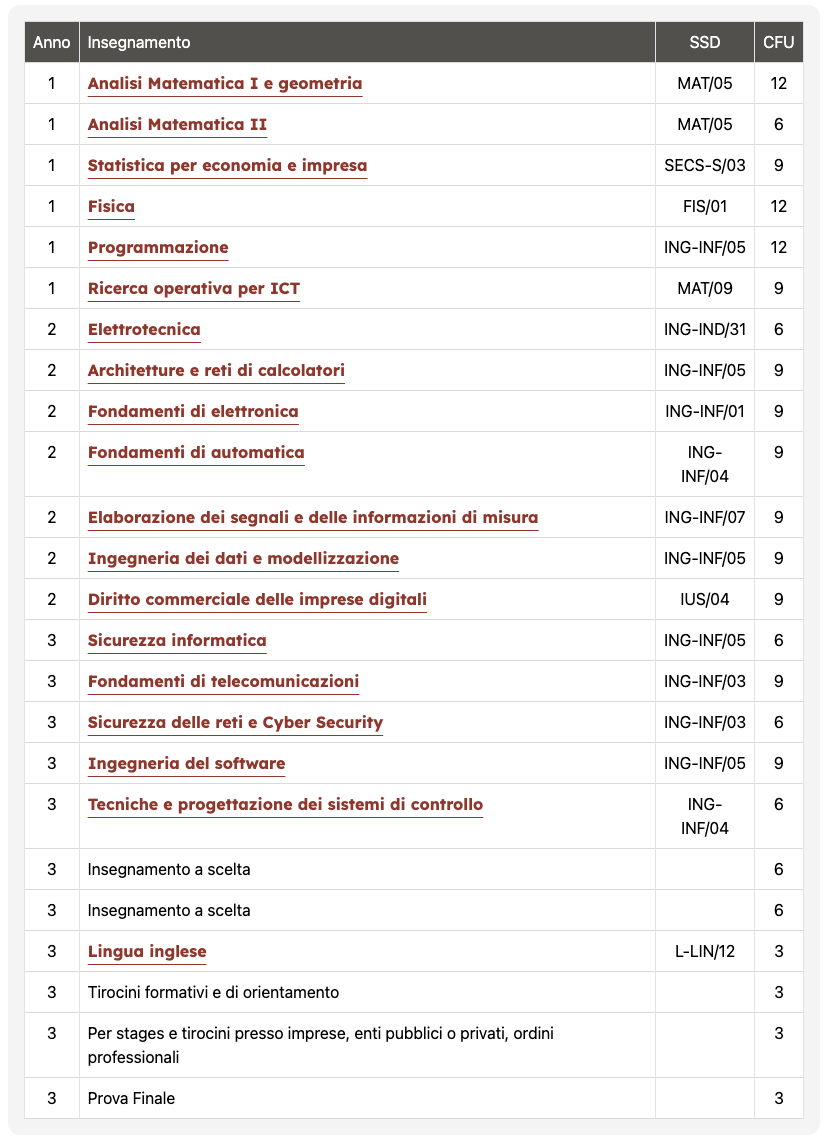Open the Analisi Matematica I e geometria course
The image size is (828, 1140).
pyautogui.click(x=225, y=84)
